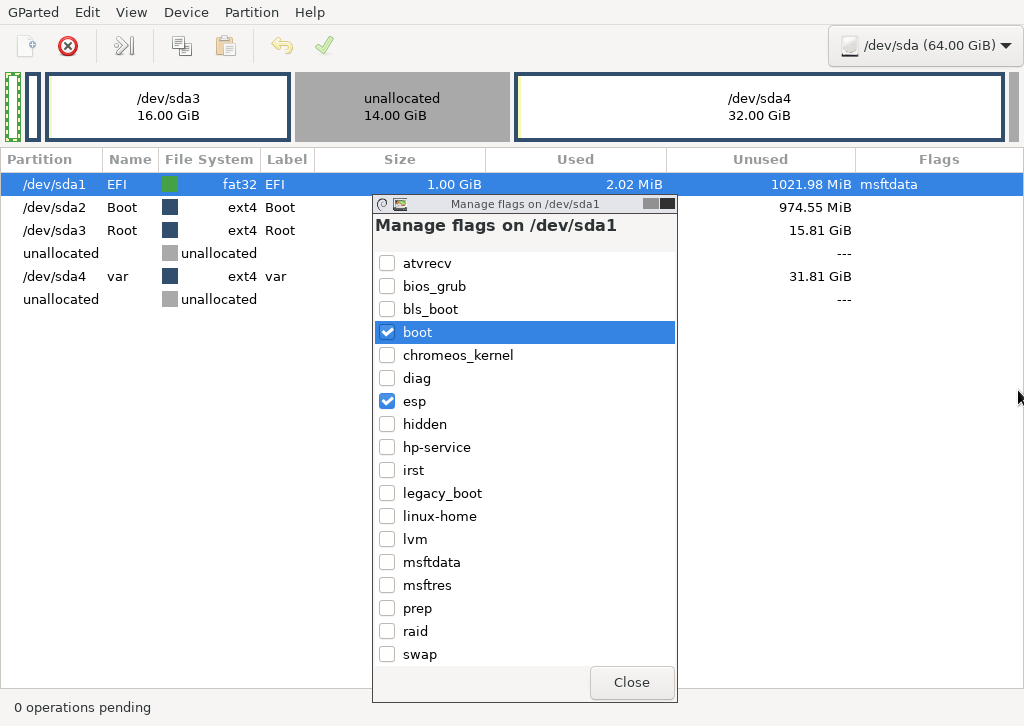
Task: Click the app icon in Manage flags titlebar
Action: 400,204
